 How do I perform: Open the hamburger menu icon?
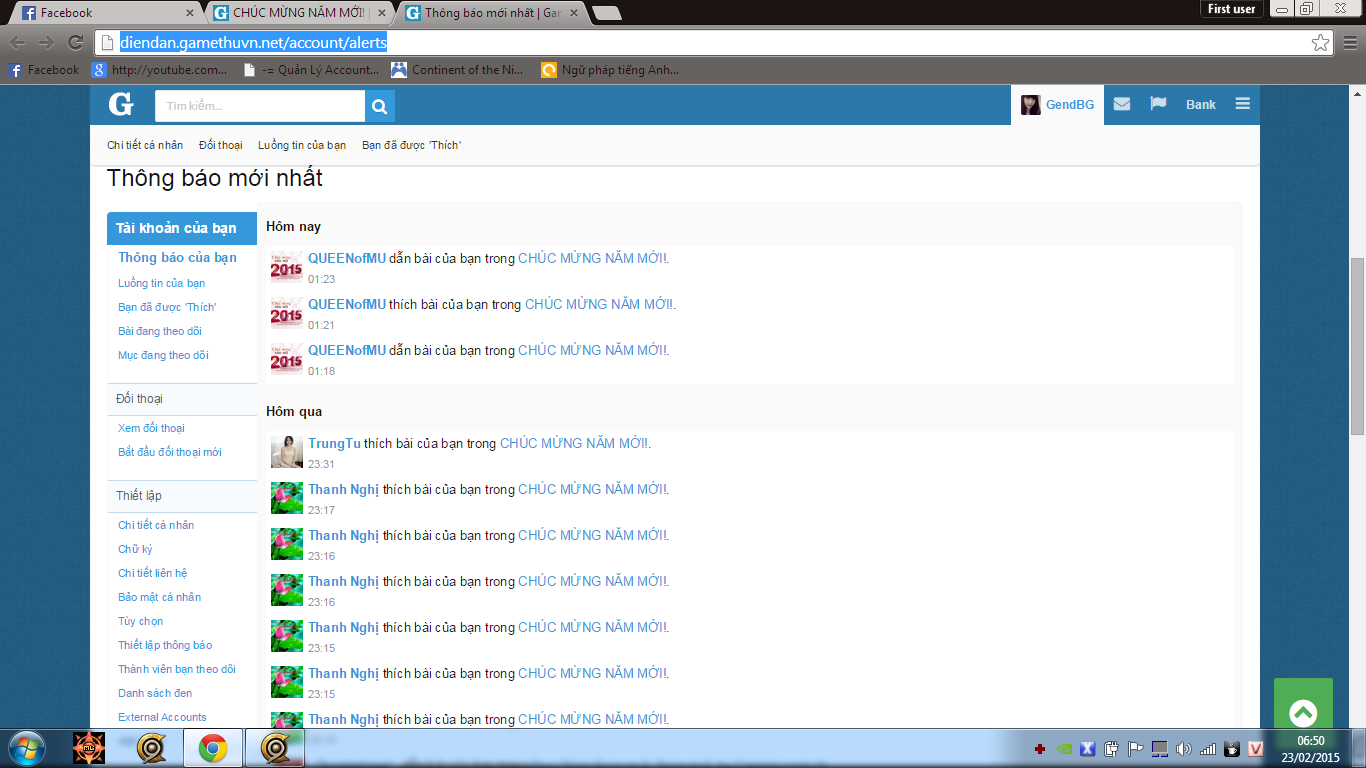coord(1242,104)
